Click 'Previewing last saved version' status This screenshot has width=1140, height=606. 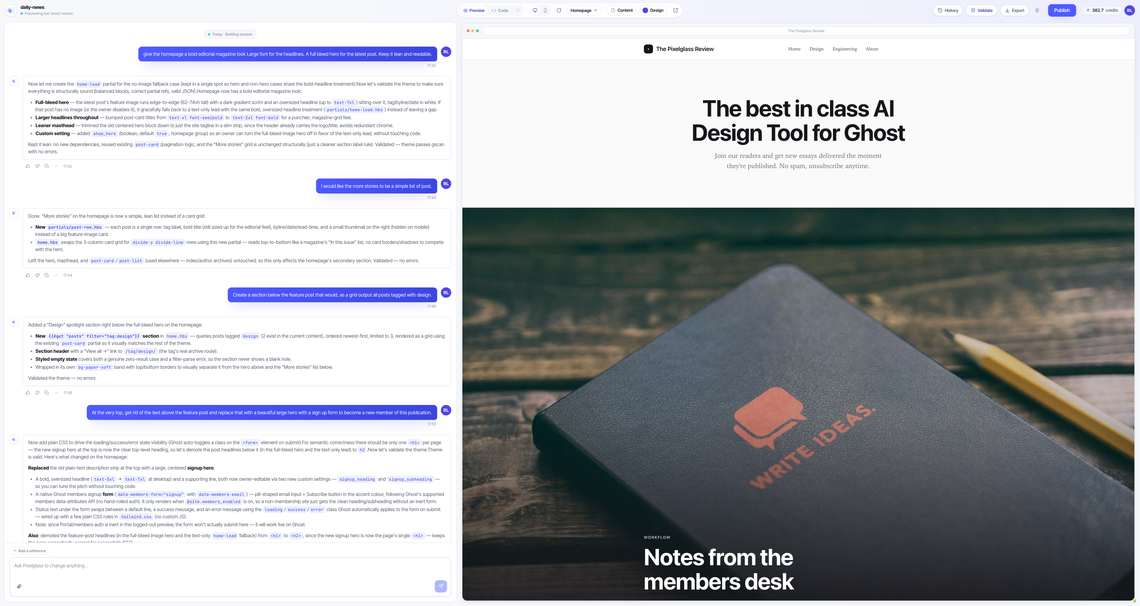(48, 14)
